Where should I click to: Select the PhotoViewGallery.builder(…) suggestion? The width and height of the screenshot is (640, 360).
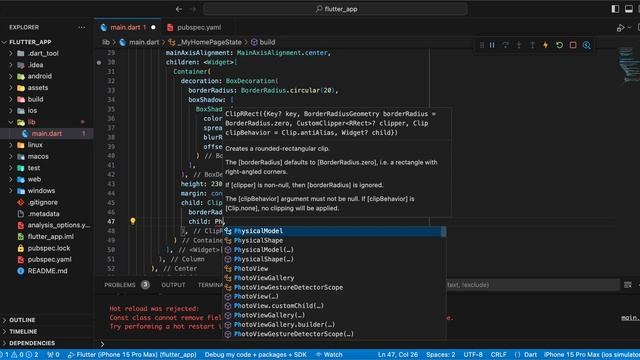click(334, 324)
